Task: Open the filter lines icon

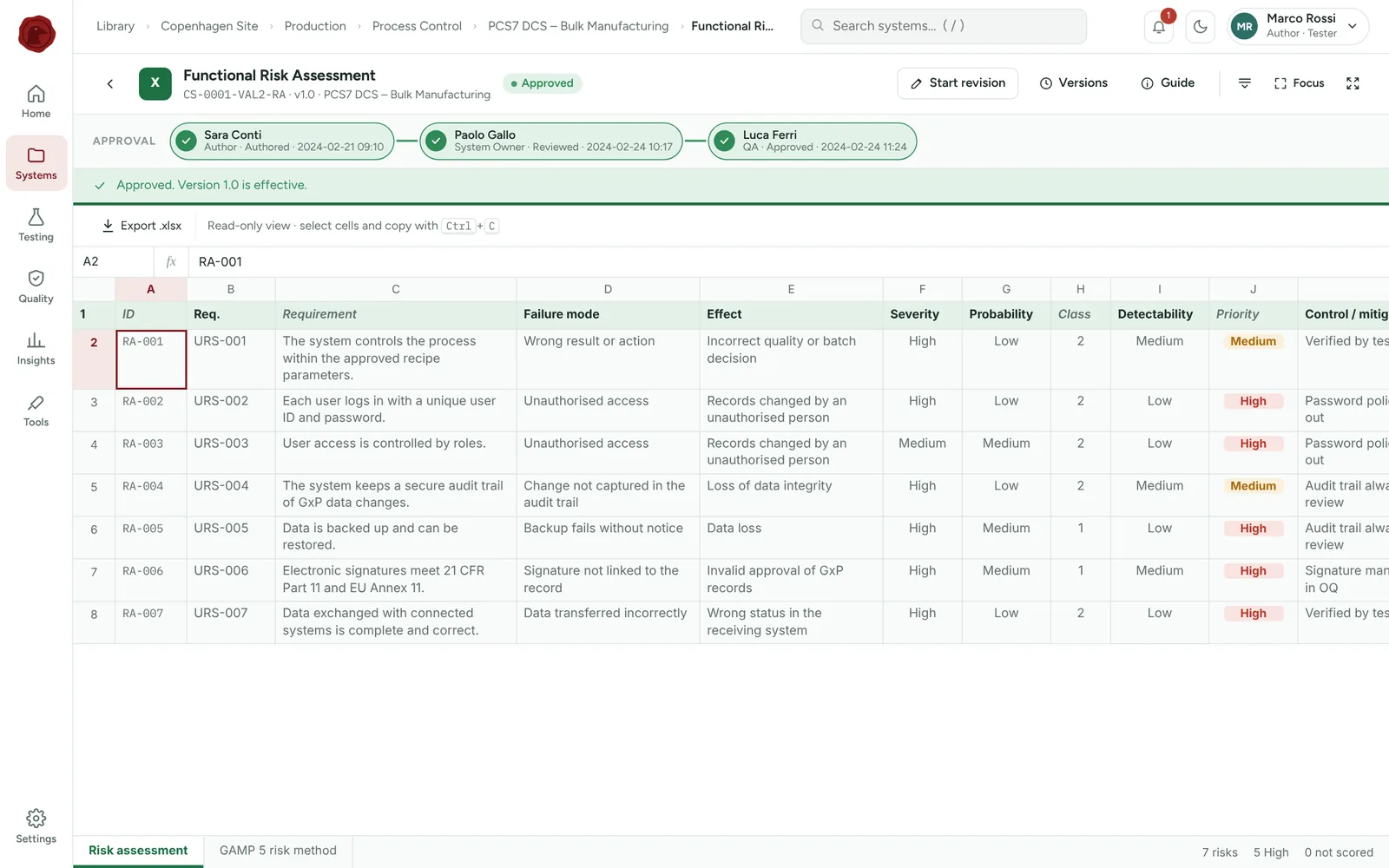Action: click(1244, 83)
